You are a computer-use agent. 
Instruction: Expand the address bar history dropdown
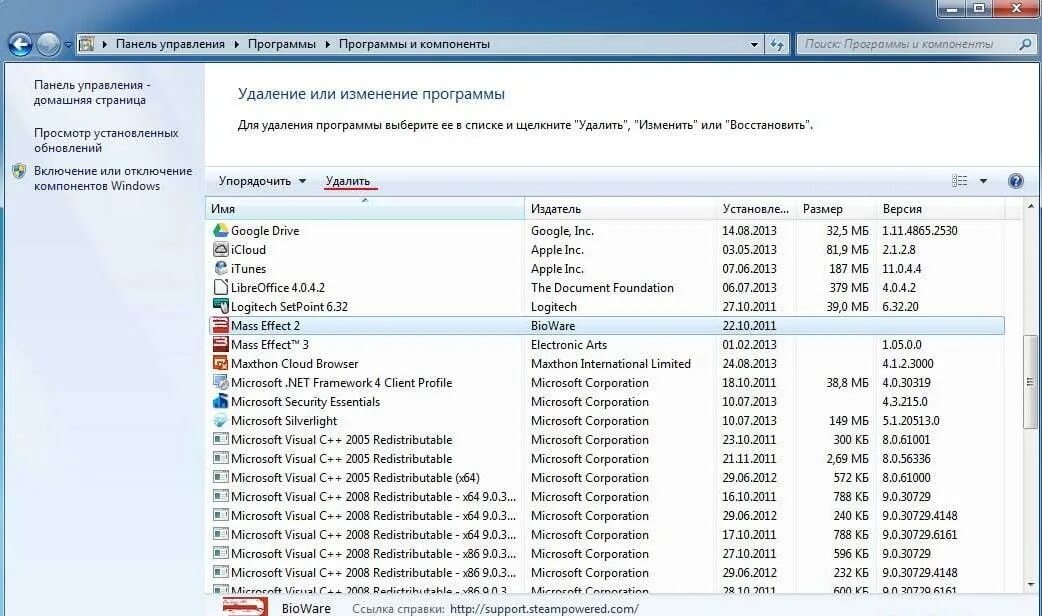click(x=754, y=45)
